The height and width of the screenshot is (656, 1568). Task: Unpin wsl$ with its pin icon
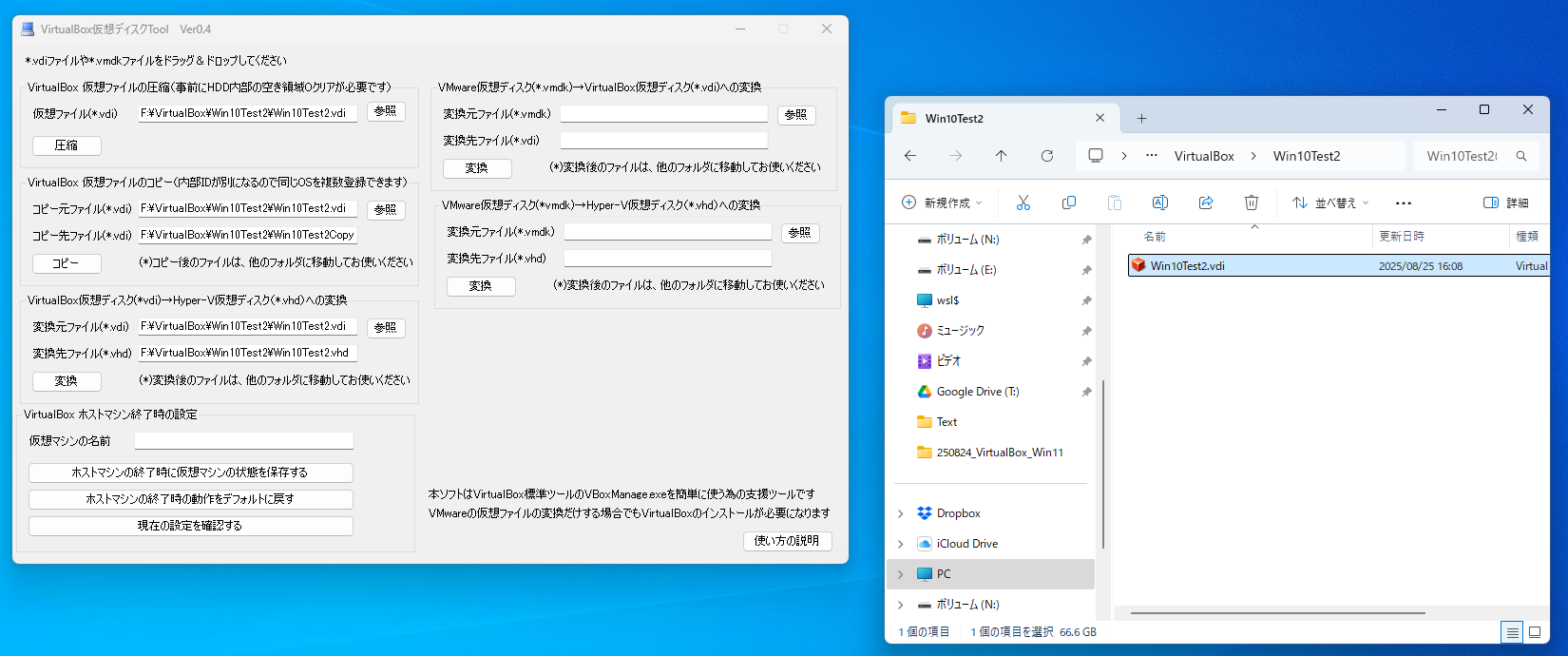tap(1086, 300)
